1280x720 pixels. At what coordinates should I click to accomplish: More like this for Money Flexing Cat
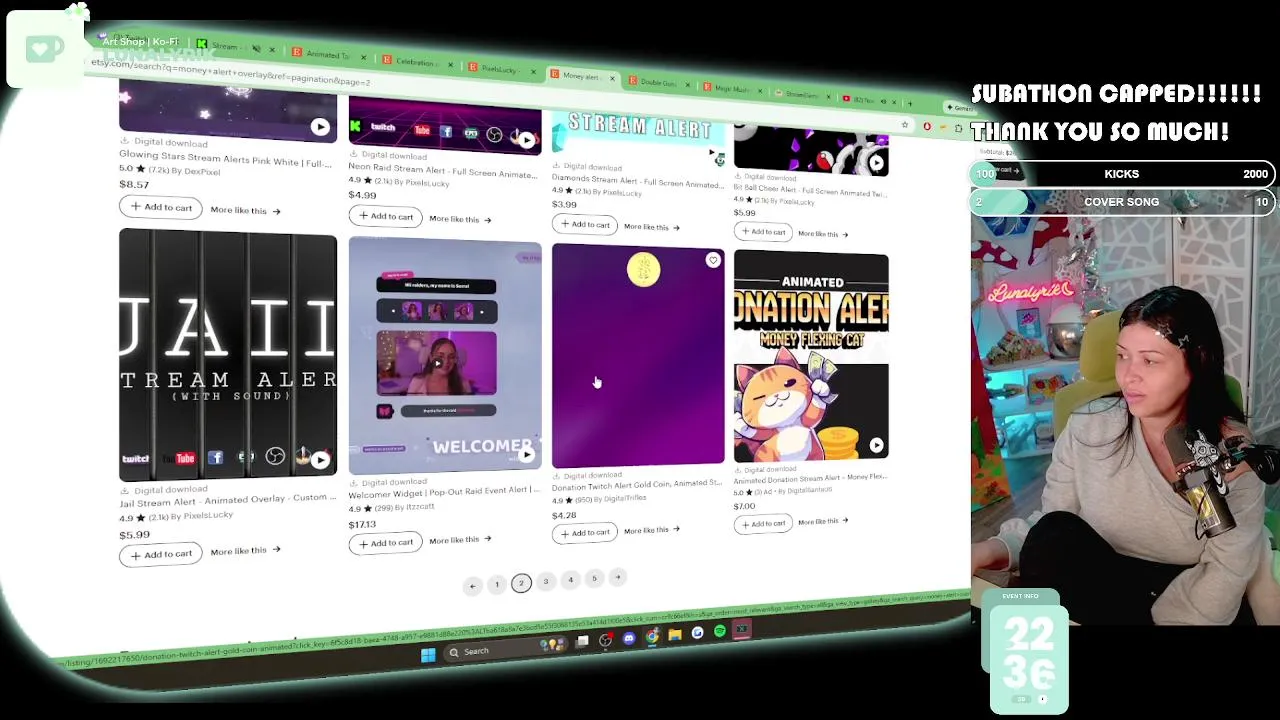pos(823,521)
